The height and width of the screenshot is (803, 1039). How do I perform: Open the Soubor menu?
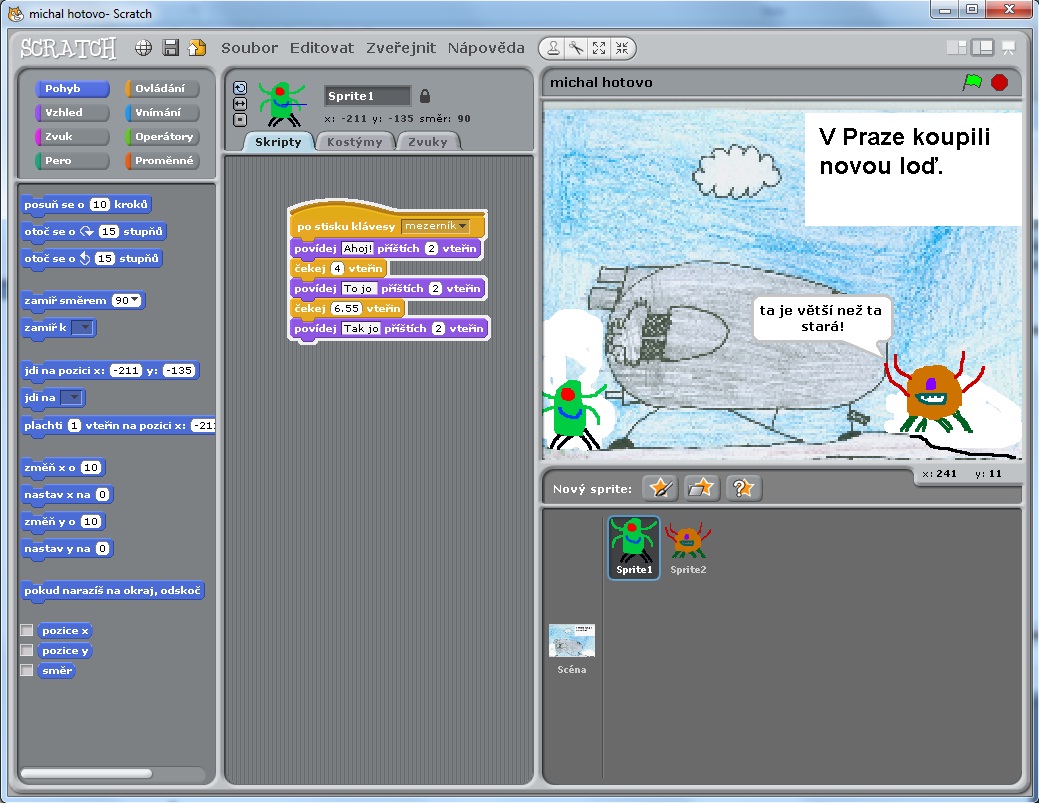coord(249,48)
